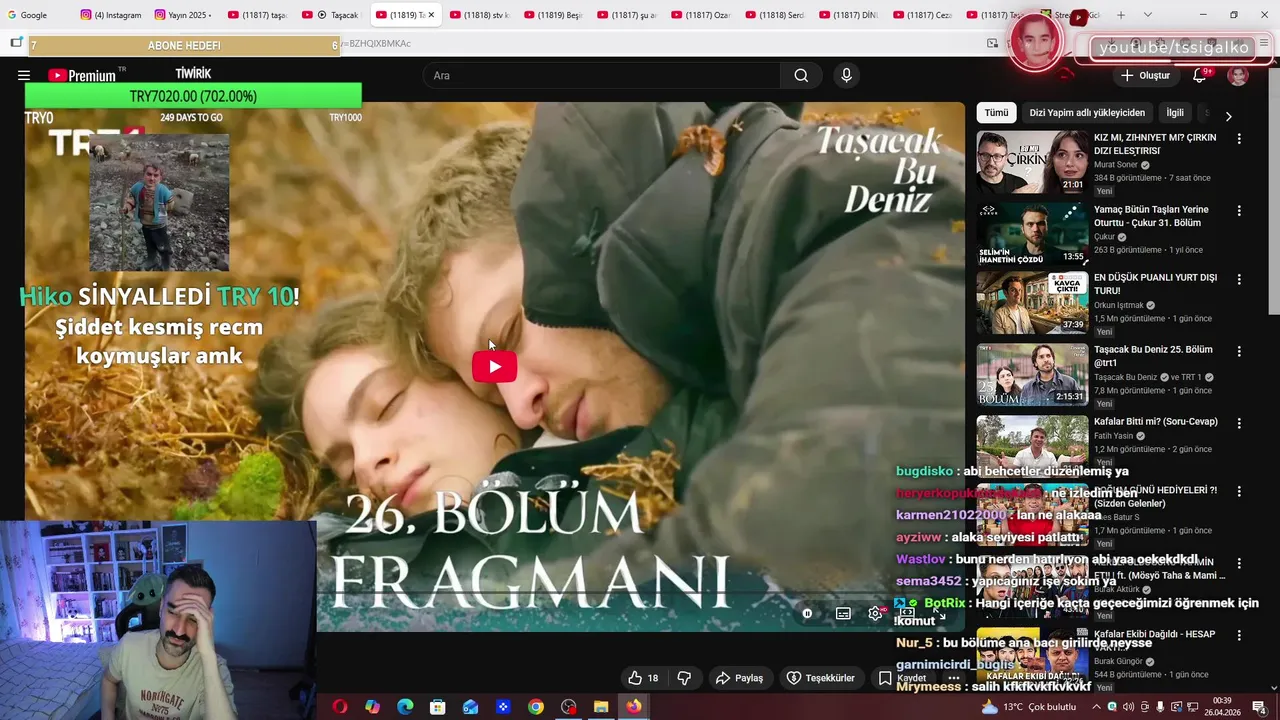Switch to the Instagram browser tab

111,15
